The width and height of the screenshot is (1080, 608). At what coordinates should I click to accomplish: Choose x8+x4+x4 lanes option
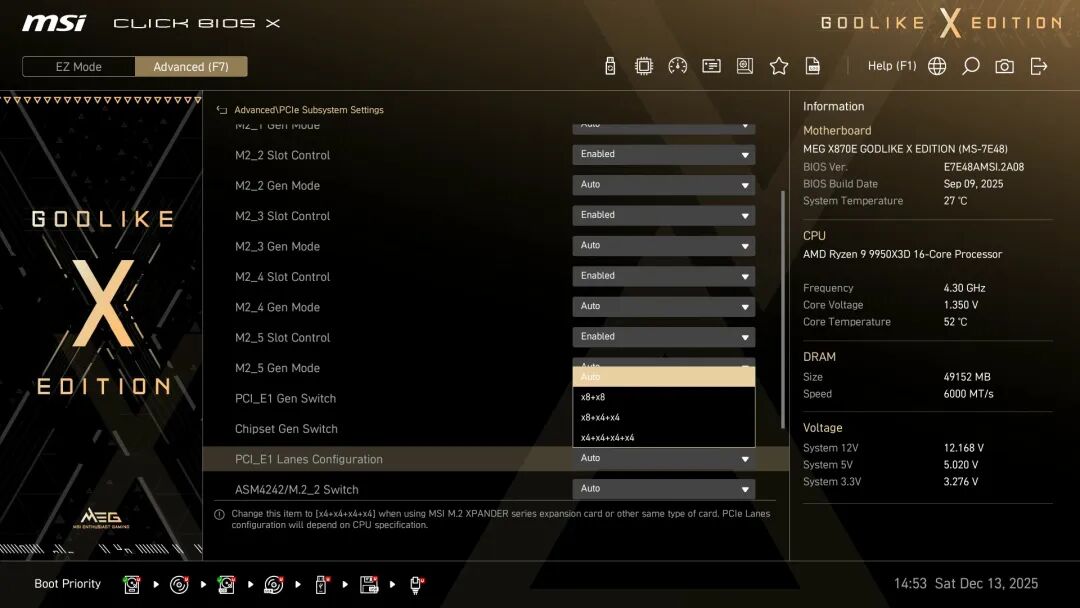click(663, 417)
